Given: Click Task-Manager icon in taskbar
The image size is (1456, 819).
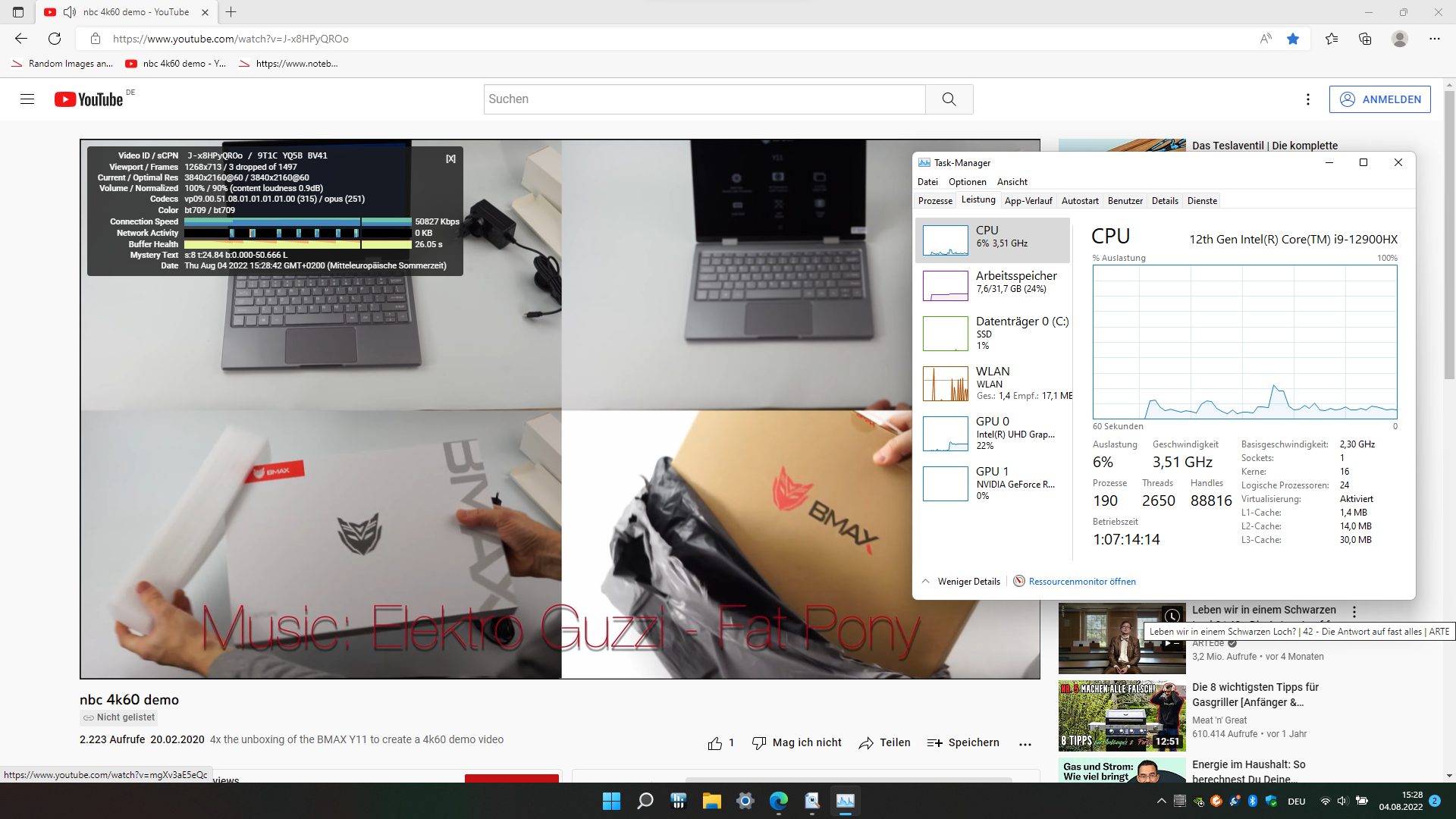Looking at the screenshot, I should point(845,801).
